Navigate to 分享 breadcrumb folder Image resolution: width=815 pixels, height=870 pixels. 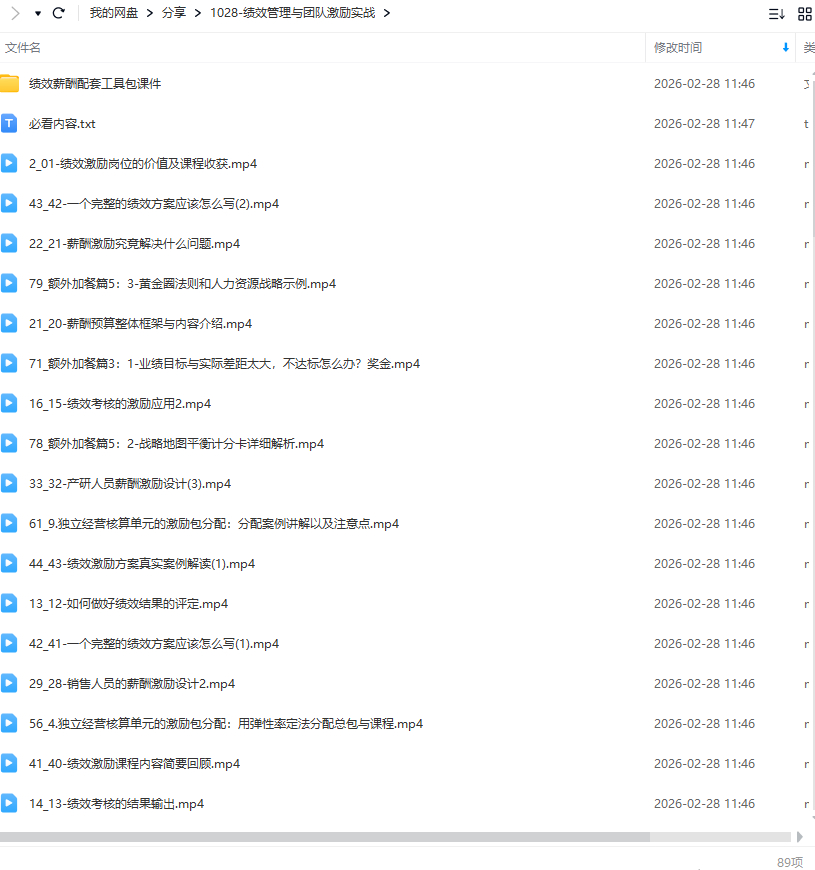pyautogui.click(x=173, y=13)
